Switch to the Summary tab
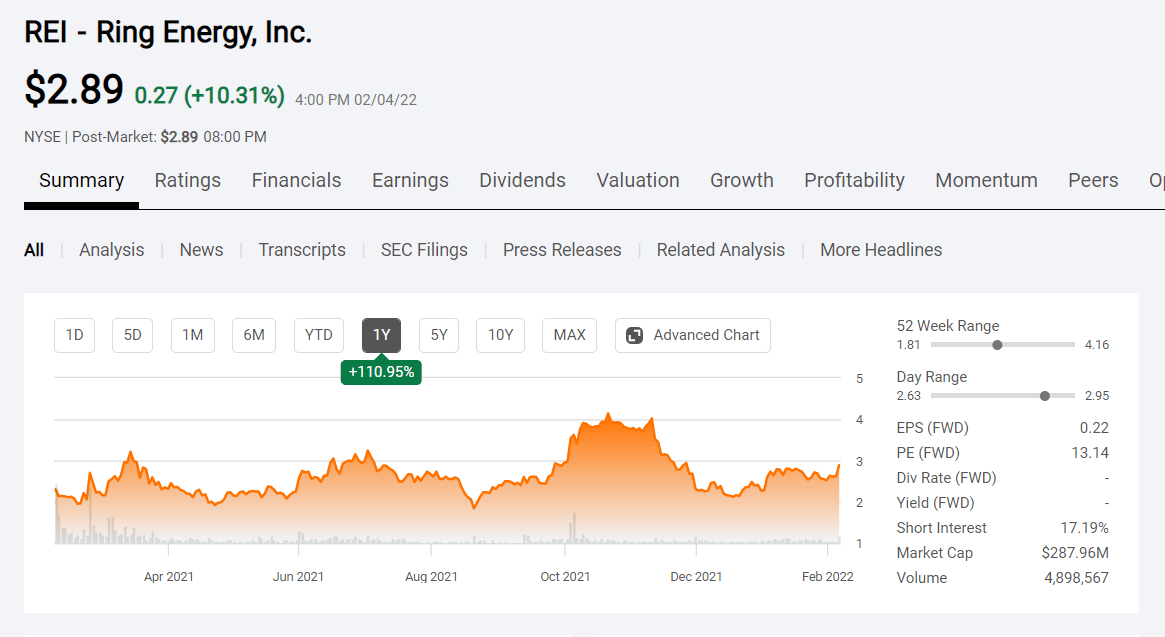Screen dimensions: 1165x637 (x=82, y=181)
